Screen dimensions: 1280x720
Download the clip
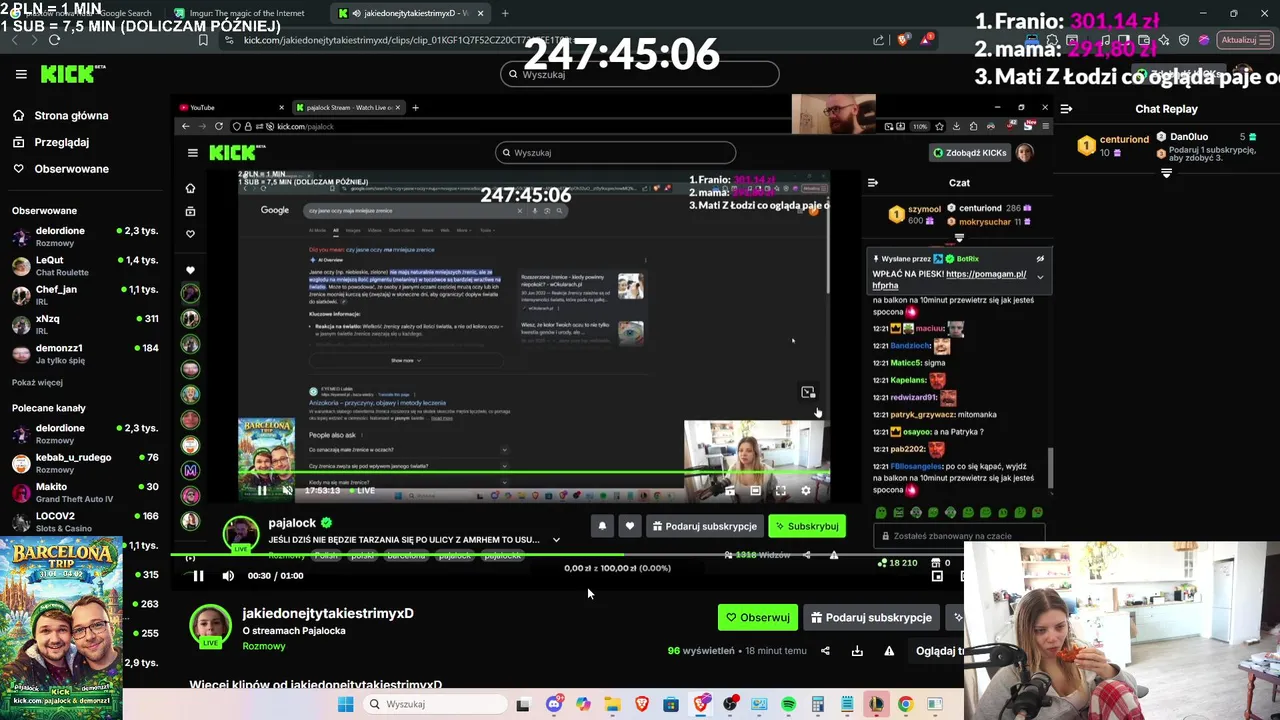(857, 651)
